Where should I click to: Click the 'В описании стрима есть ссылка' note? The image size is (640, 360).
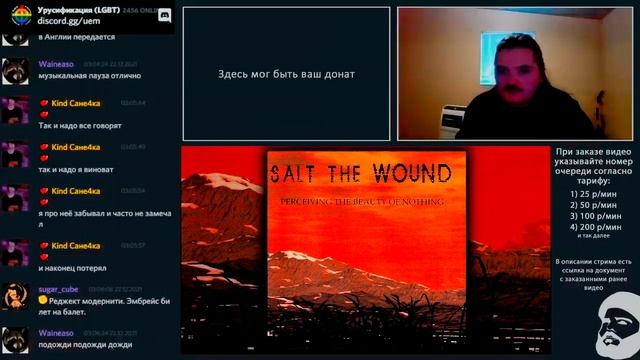[593, 274]
